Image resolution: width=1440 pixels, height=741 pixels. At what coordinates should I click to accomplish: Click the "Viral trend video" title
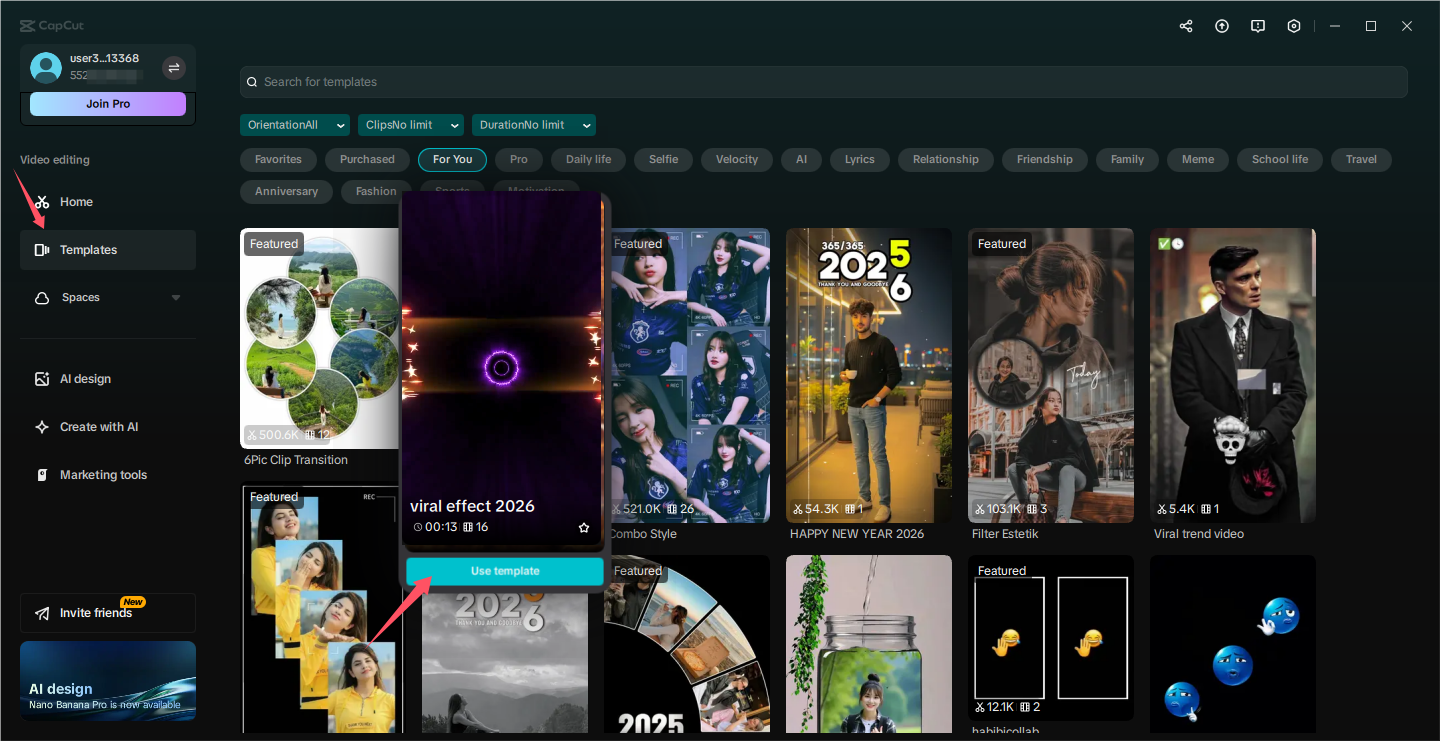click(x=1199, y=534)
